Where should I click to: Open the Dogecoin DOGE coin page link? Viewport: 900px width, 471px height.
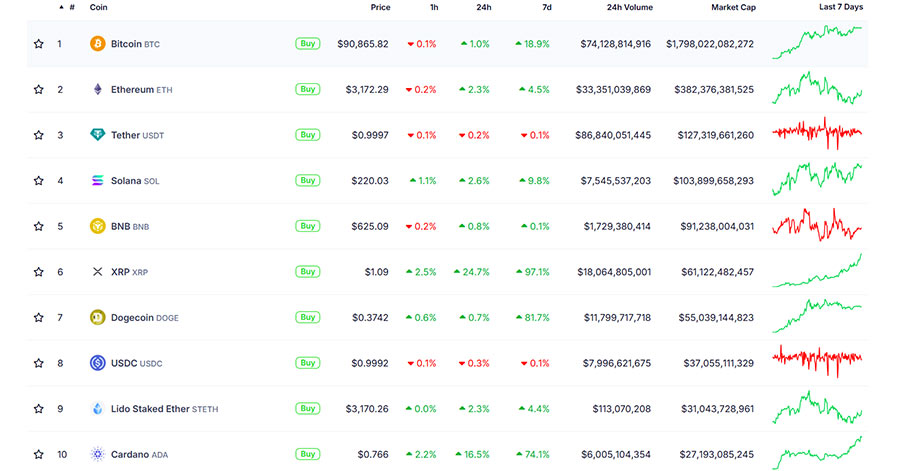click(x=145, y=318)
